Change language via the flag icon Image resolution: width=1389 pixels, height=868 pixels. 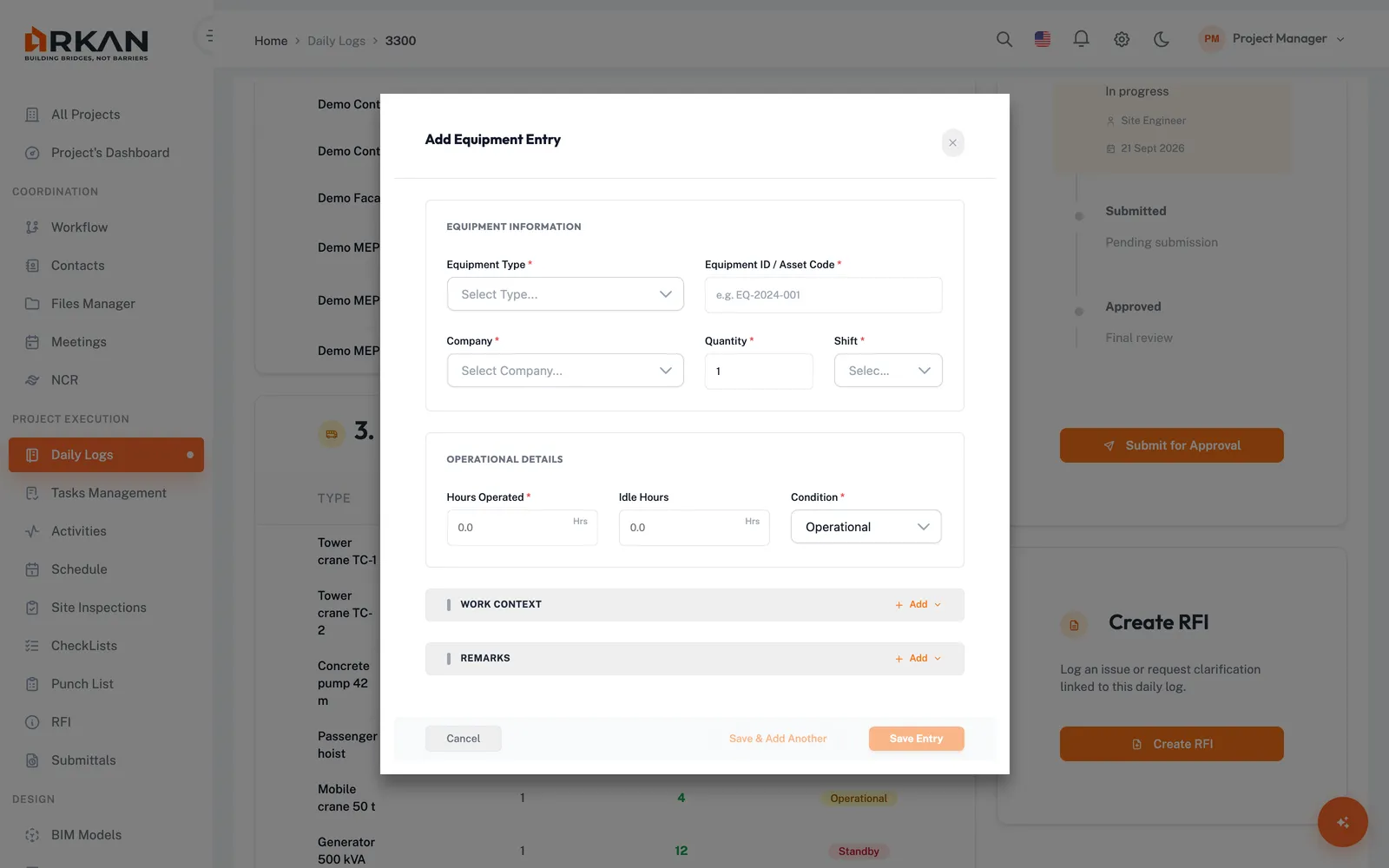[1043, 39]
